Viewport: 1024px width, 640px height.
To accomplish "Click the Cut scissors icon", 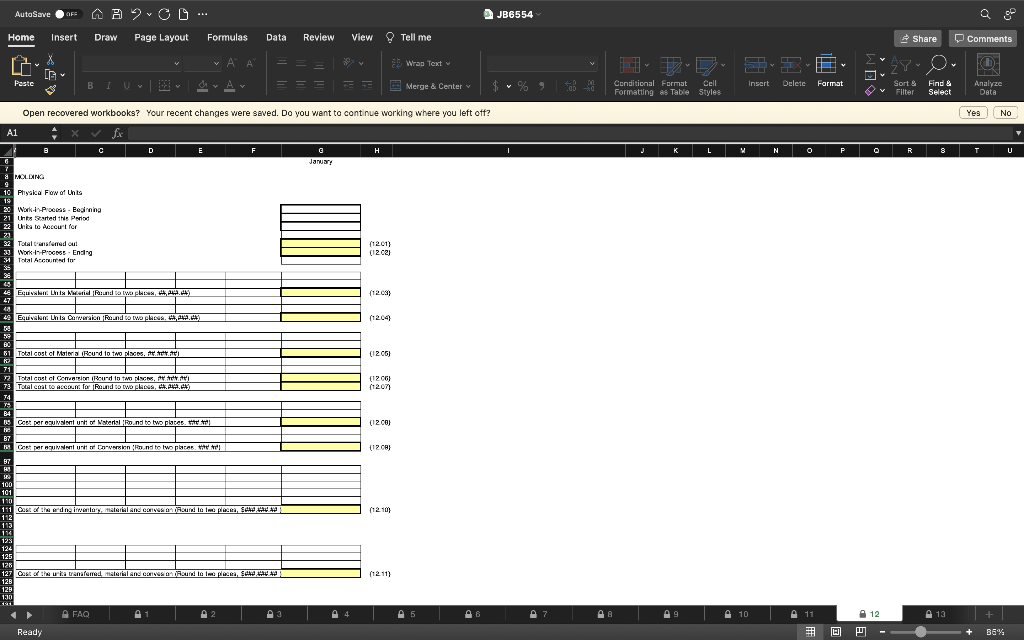I will (50, 59).
